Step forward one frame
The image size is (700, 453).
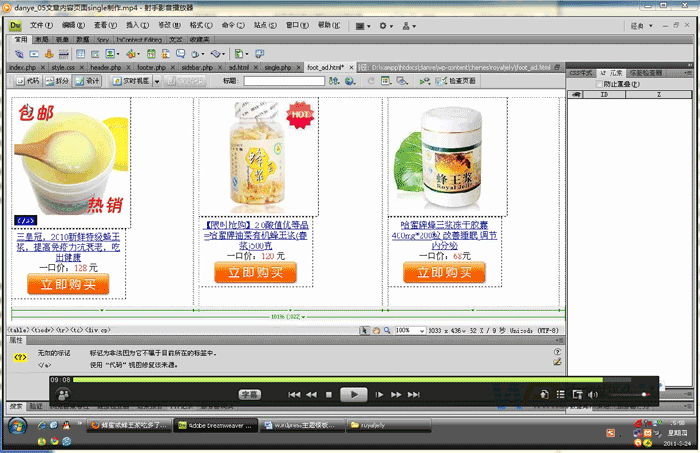tap(379, 395)
